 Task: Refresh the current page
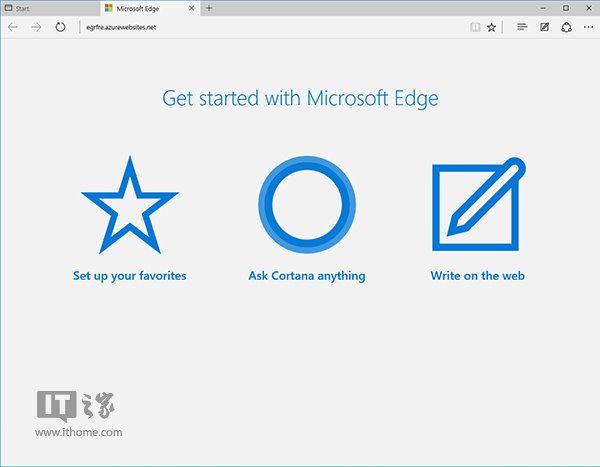tap(60, 27)
